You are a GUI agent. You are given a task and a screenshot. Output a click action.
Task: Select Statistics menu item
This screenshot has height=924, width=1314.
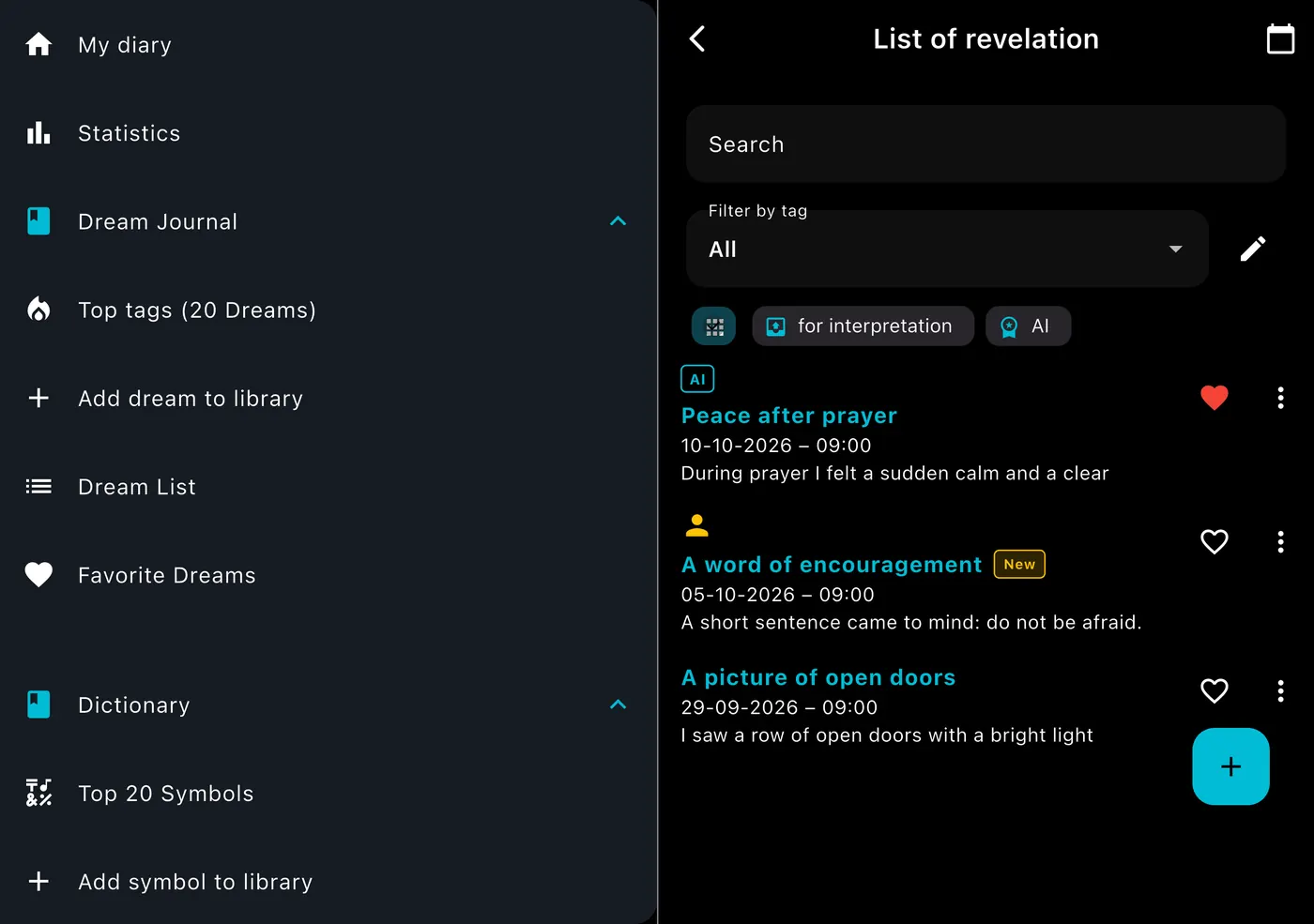328,133
